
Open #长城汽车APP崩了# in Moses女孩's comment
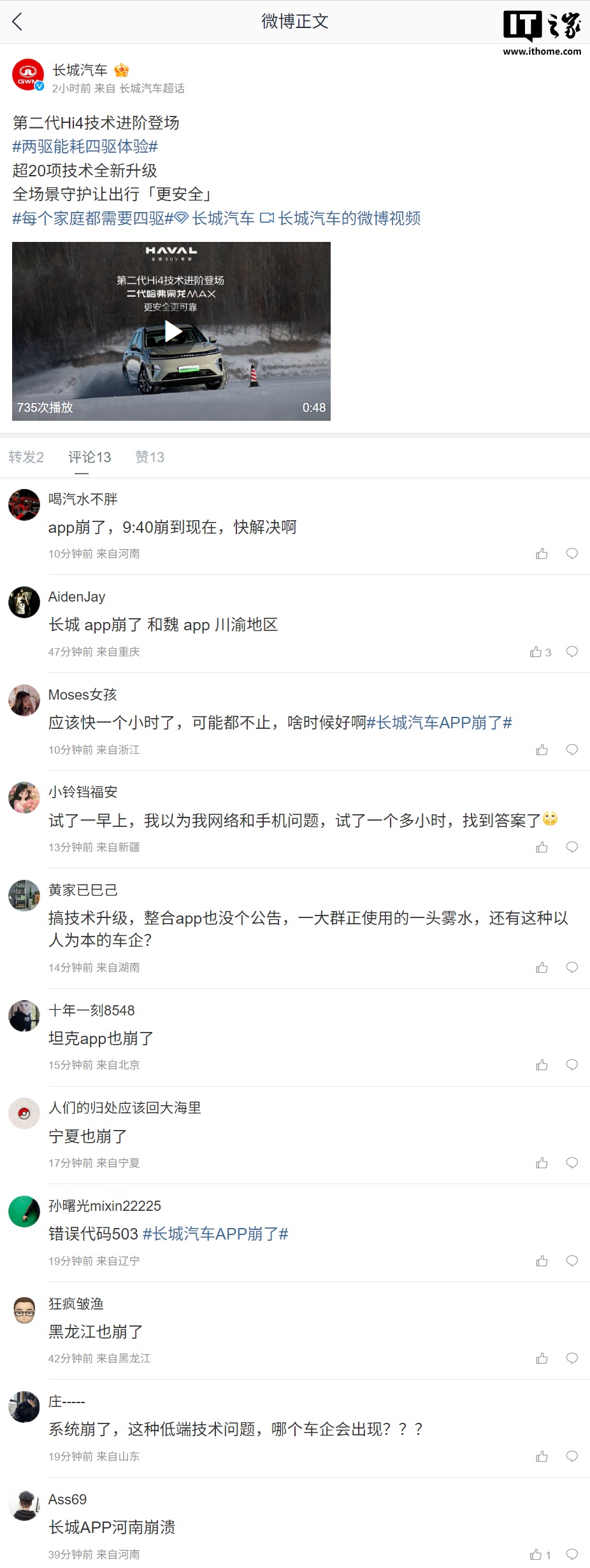(440, 723)
